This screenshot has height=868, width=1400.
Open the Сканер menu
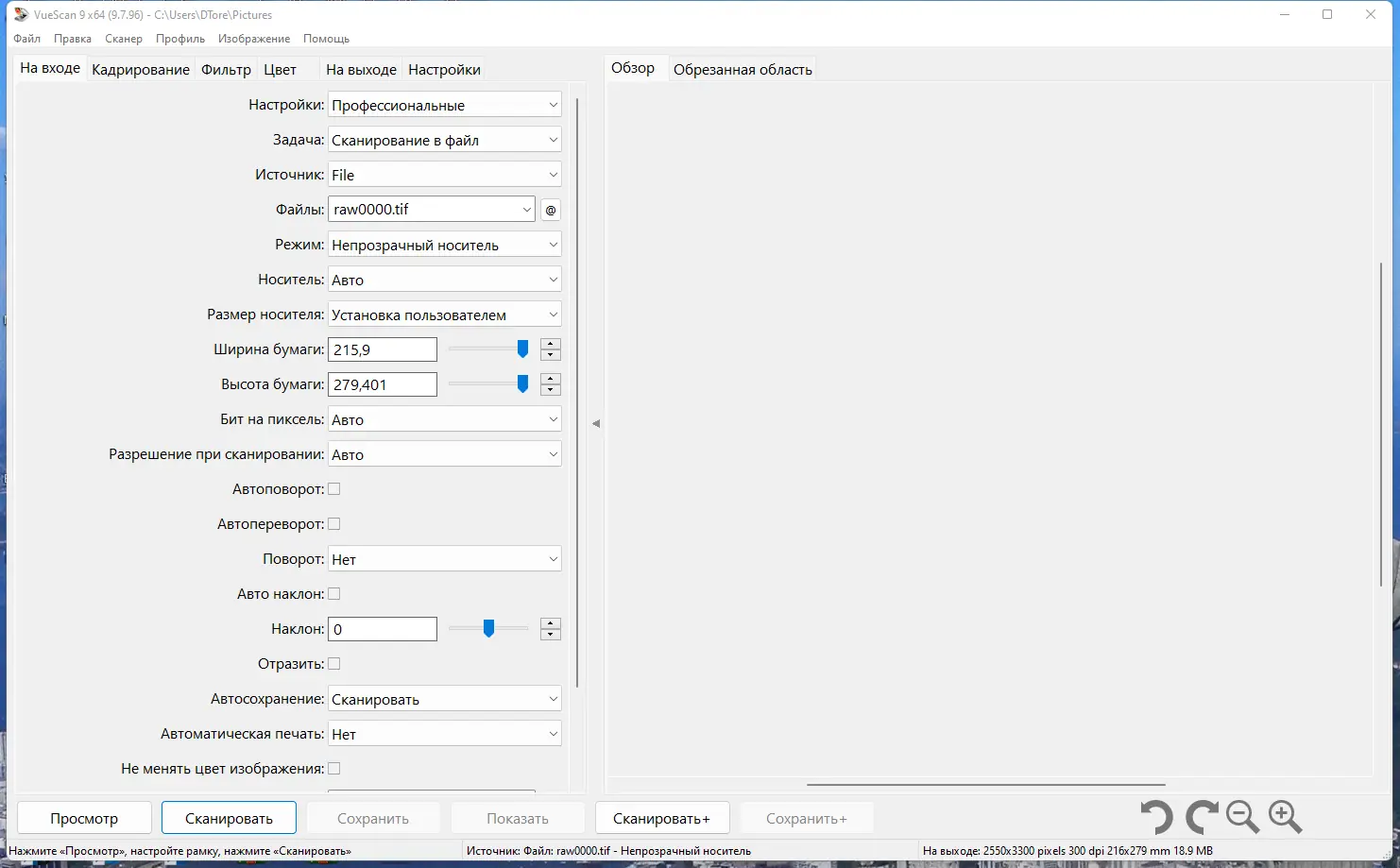coord(124,39)
